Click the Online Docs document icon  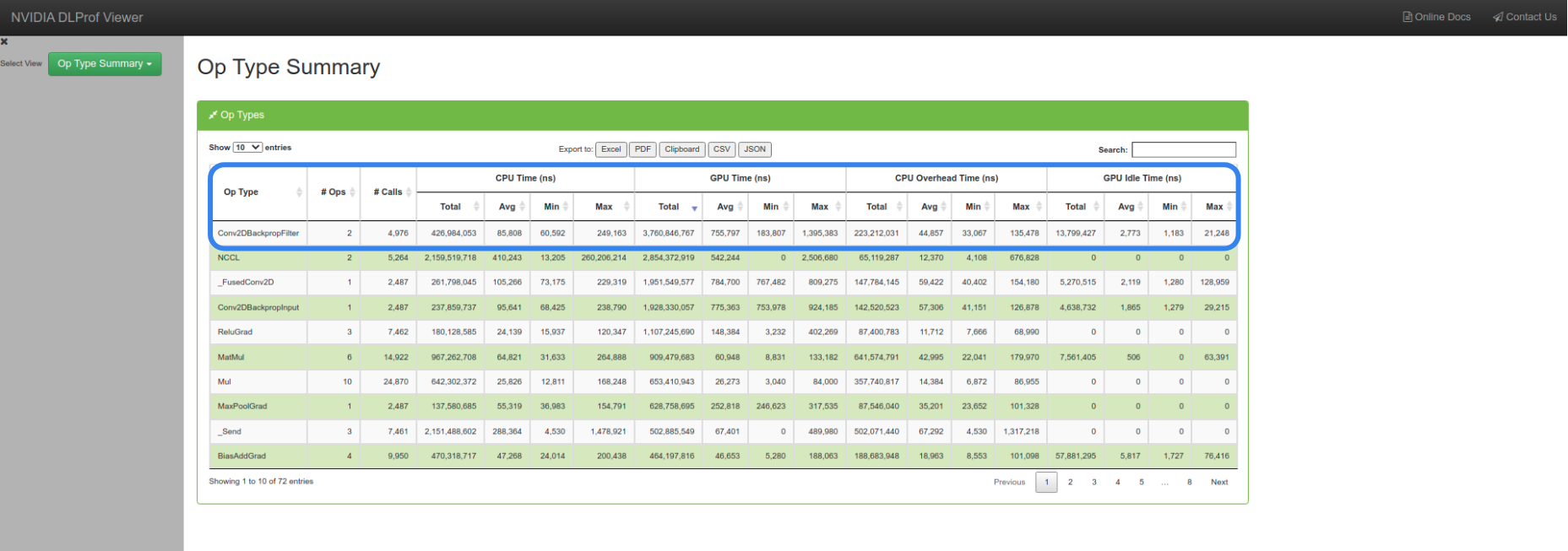(1407, 17)
